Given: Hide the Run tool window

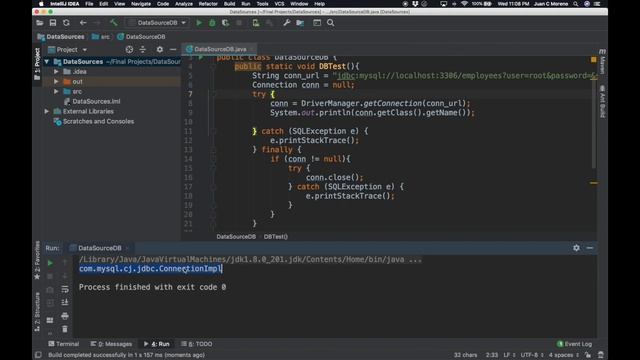Looking at the screenshot, I should pyautogui.click(x=590, y=248).
